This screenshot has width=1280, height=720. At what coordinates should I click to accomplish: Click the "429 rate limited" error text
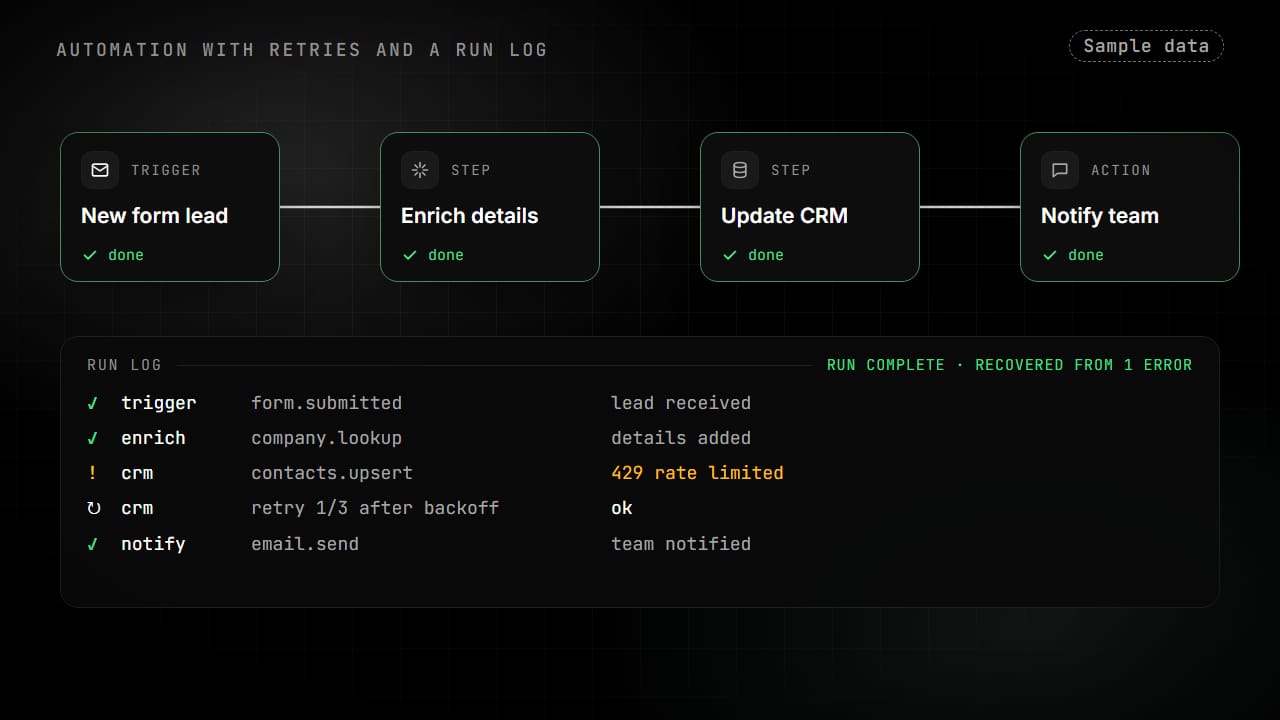click(x=697, y=473)
